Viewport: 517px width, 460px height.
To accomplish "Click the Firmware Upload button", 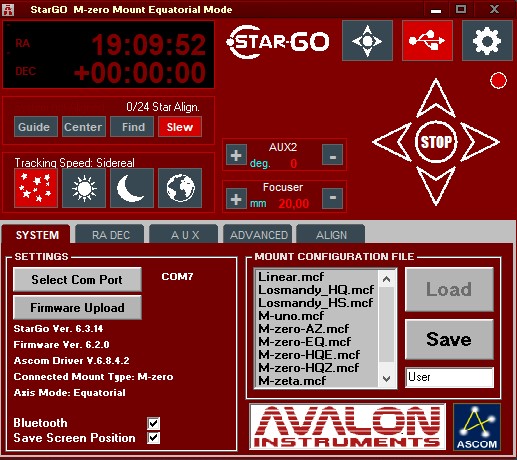I will (x=77, y=308).
